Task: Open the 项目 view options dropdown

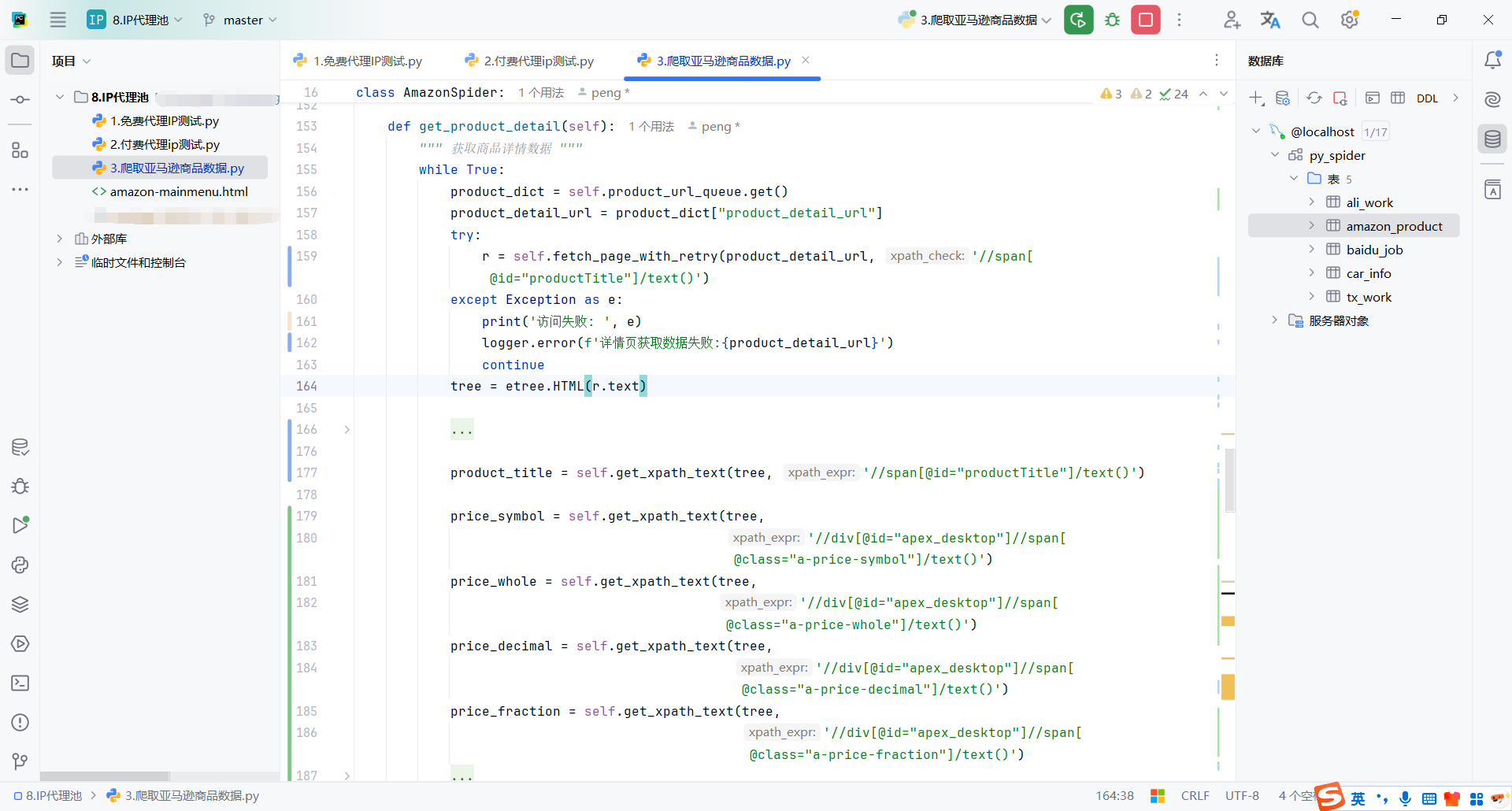Action: (x=71, y=61)
